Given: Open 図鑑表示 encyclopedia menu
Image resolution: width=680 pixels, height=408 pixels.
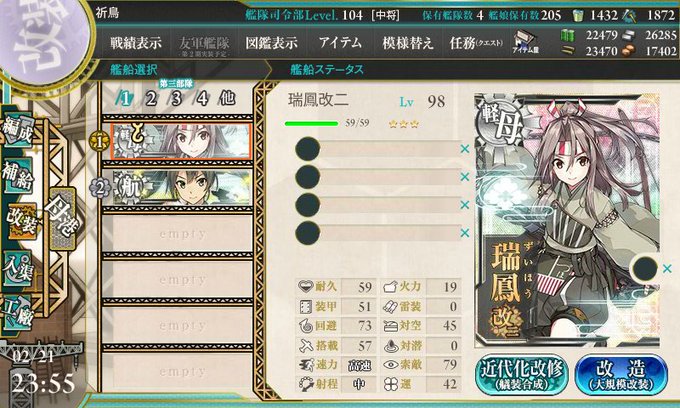Looking at the screenshot, I should (x=271, y=43).
